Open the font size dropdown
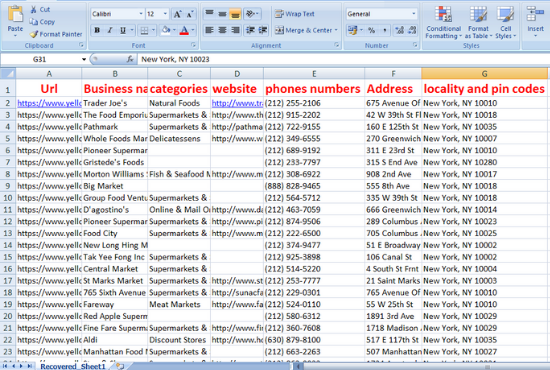Image resolution: width=550 pixels, height=370 pixels. click(x=165, y=14)
